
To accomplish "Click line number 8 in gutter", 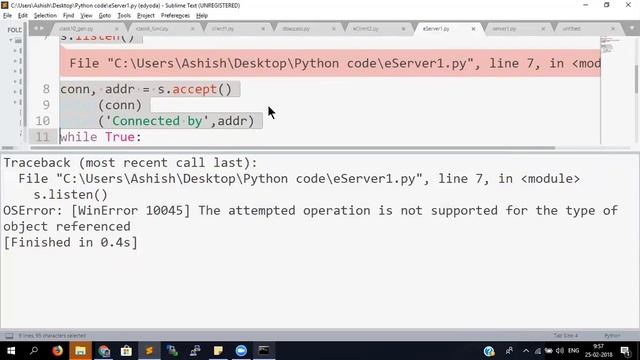I will click(x=46, y=89).
